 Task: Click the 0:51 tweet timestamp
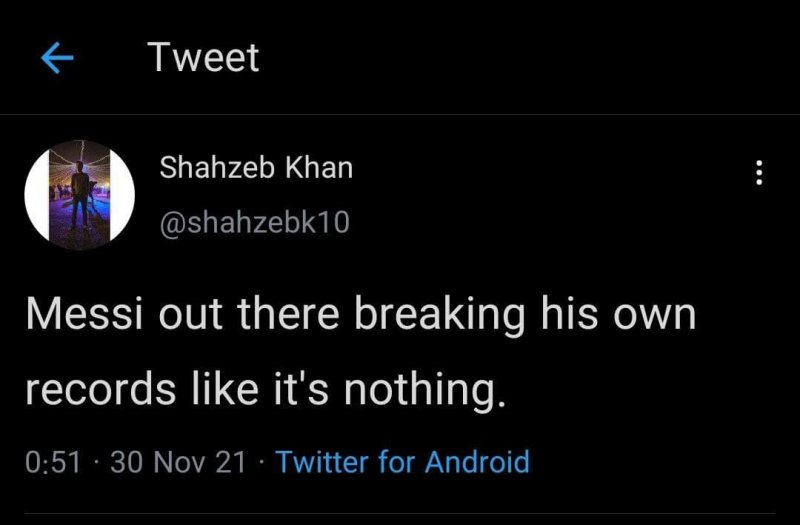click(x=52, y=462)
